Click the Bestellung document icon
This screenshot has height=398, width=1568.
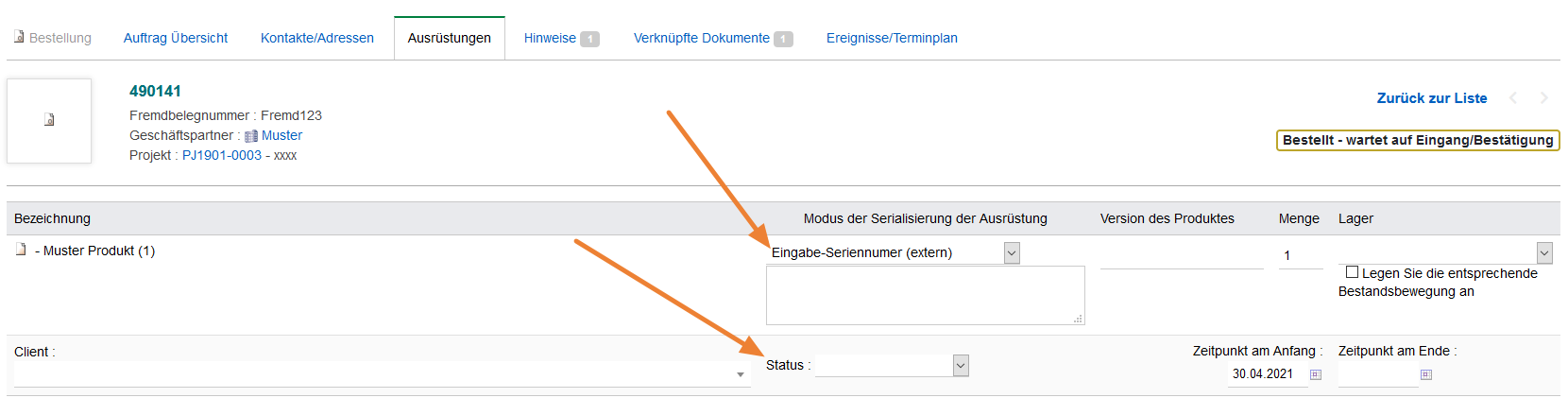19,37
